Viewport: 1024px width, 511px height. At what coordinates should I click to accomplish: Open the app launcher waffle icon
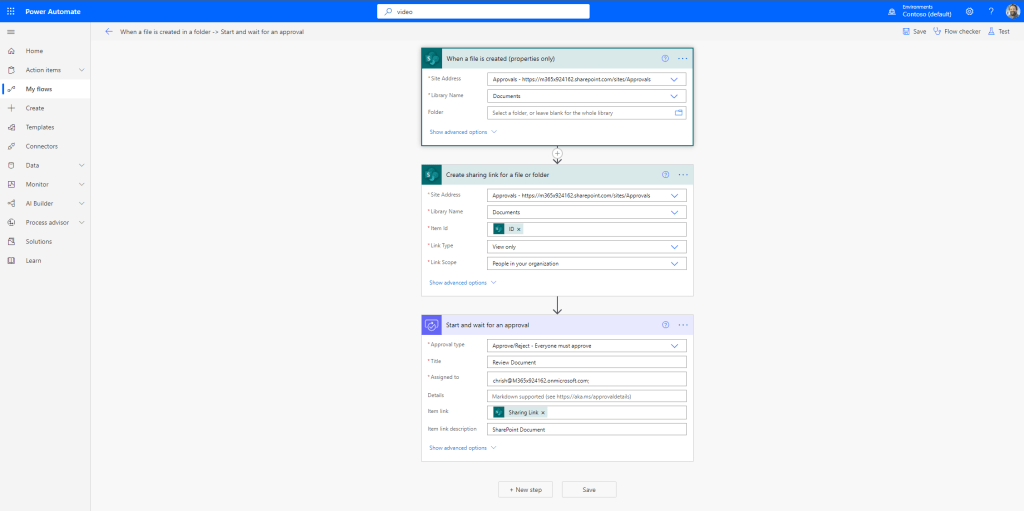pyautogui.click(x=10, y=11)
